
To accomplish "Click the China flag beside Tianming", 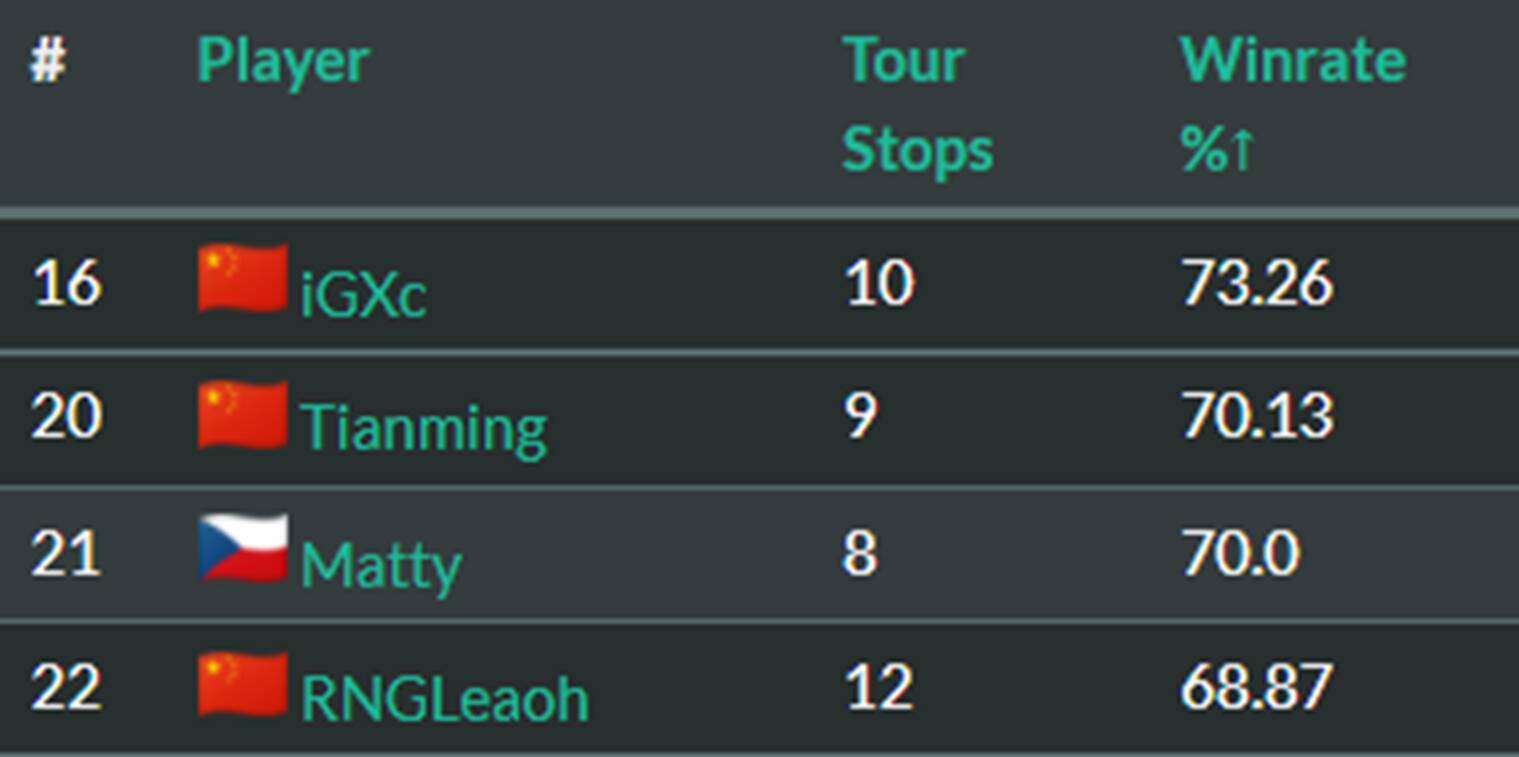I will point(243,415).
